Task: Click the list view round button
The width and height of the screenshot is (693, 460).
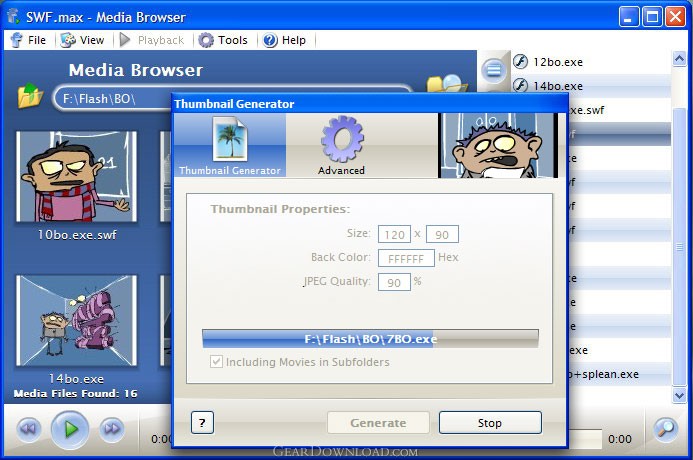Action: (x=494, y=69)
